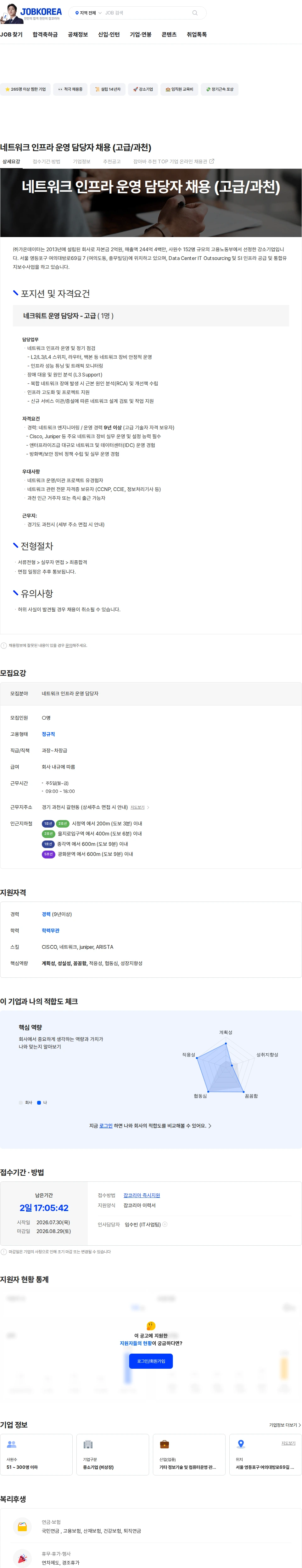Image resolution: width=302 pixels, height=1568 pixels.
Task: Click the 산업(업종) briefcase icon
Action: (165, 1444)
